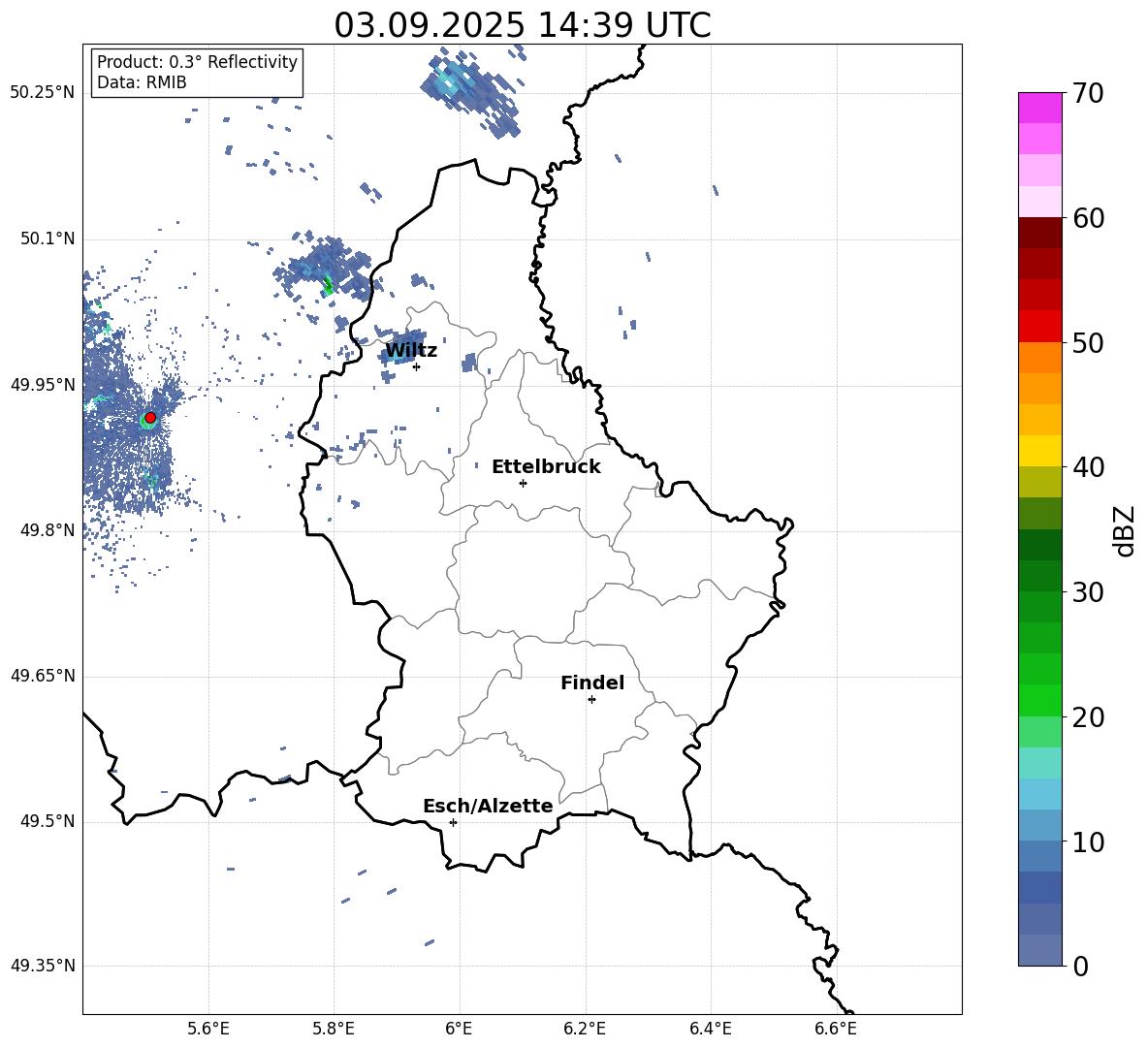Click the Wiltz station cross marker

pos(416,366)
